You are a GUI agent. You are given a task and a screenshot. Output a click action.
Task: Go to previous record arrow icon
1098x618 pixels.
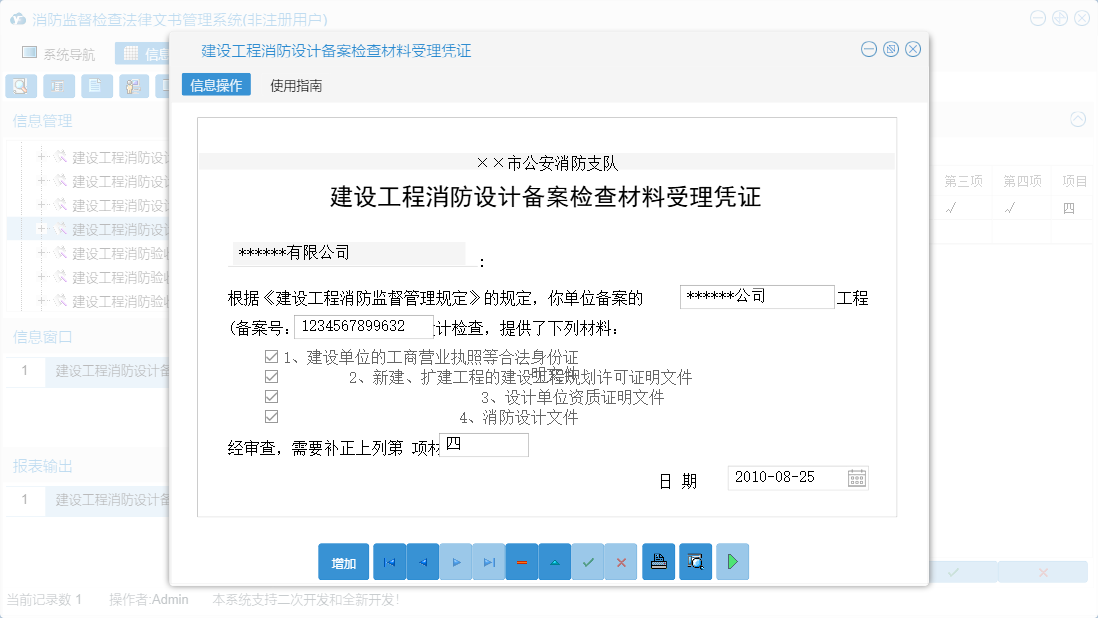(422, 561)
